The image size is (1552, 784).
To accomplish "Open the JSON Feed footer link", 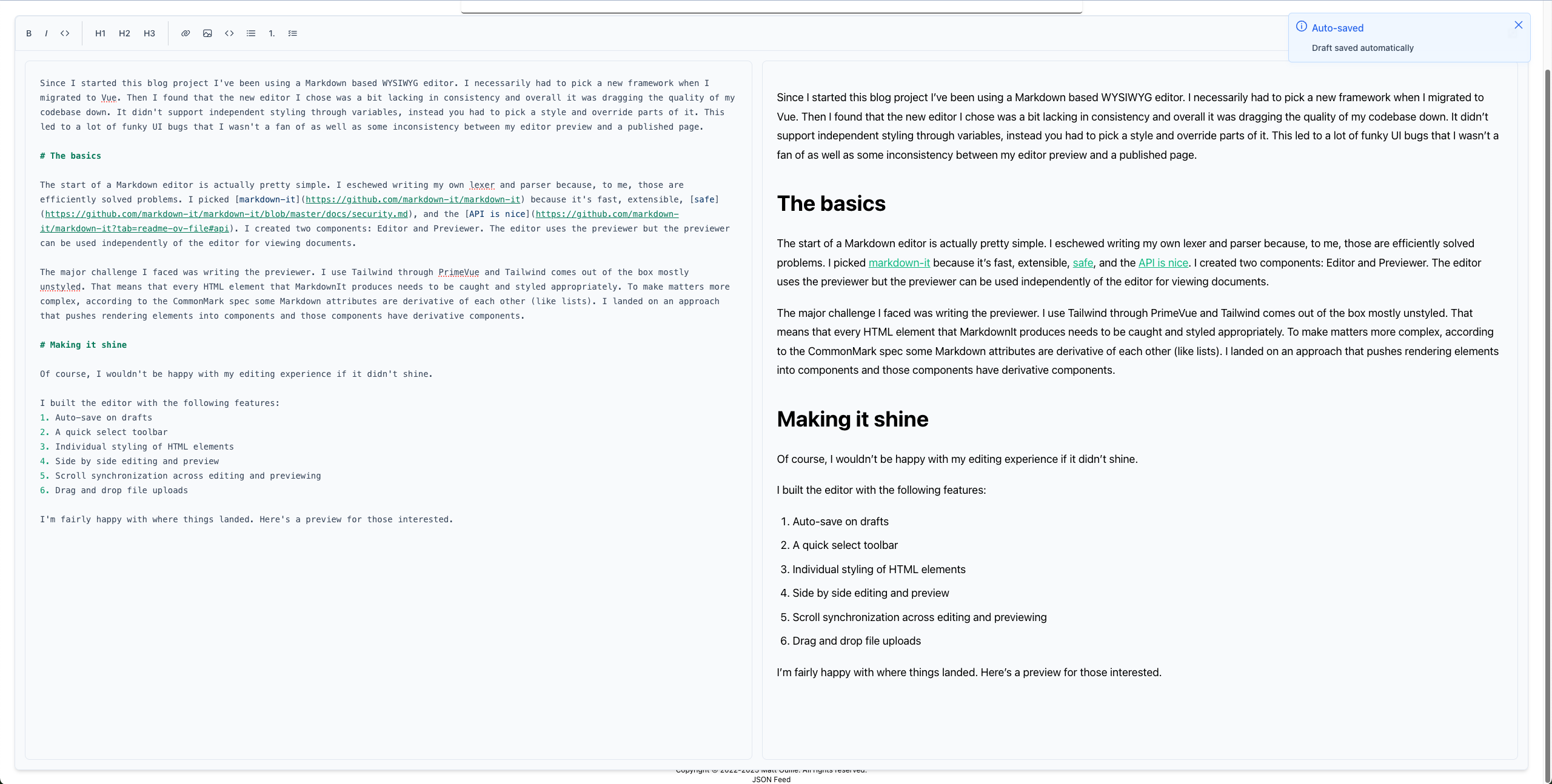I will [x=771, y=780].
